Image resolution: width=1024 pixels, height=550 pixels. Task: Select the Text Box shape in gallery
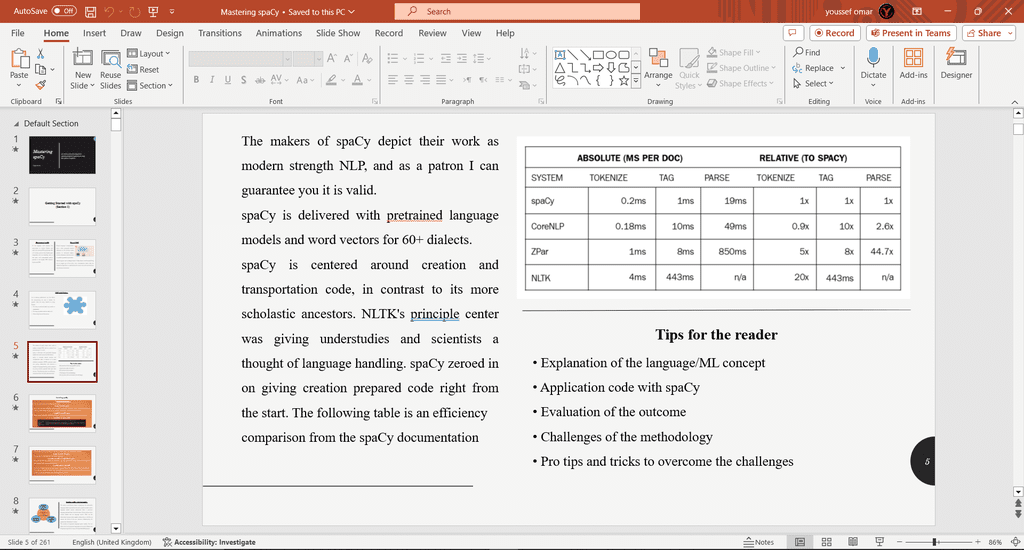coord(560,55)
